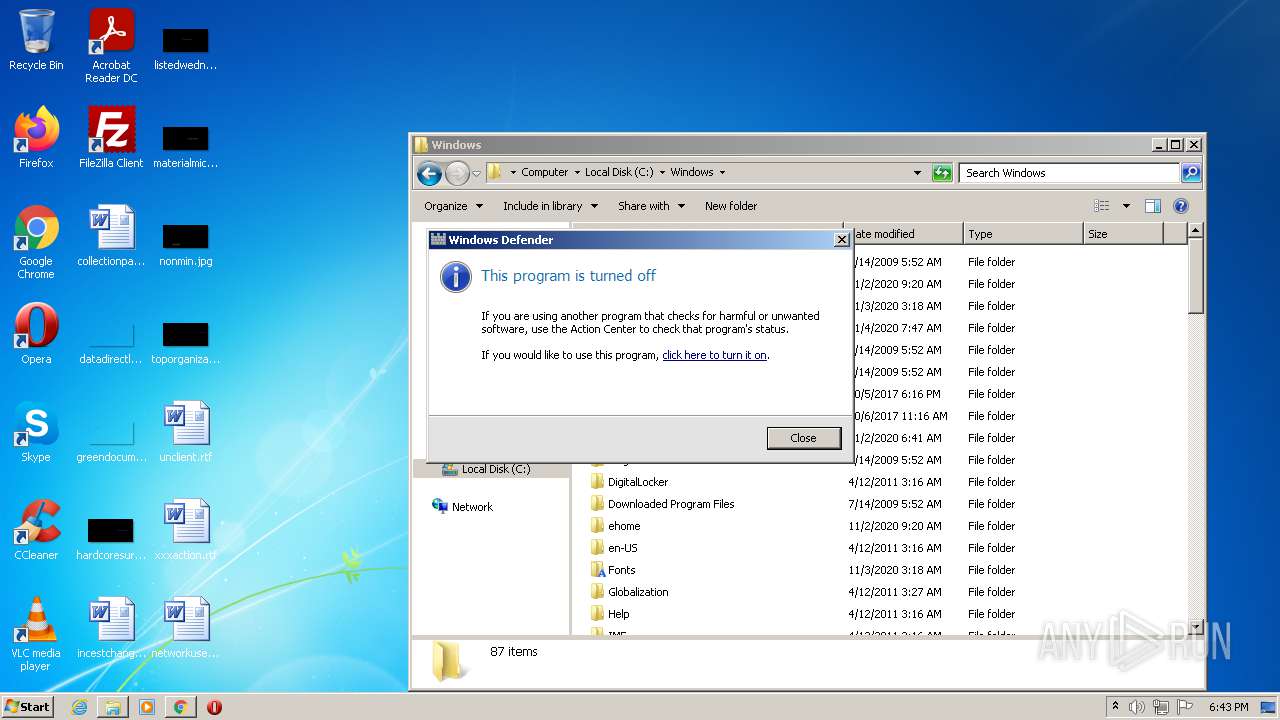This screenshot has width=1280, height=720.
Task: Open volume control in system tray
Action: pos(1137,707)
